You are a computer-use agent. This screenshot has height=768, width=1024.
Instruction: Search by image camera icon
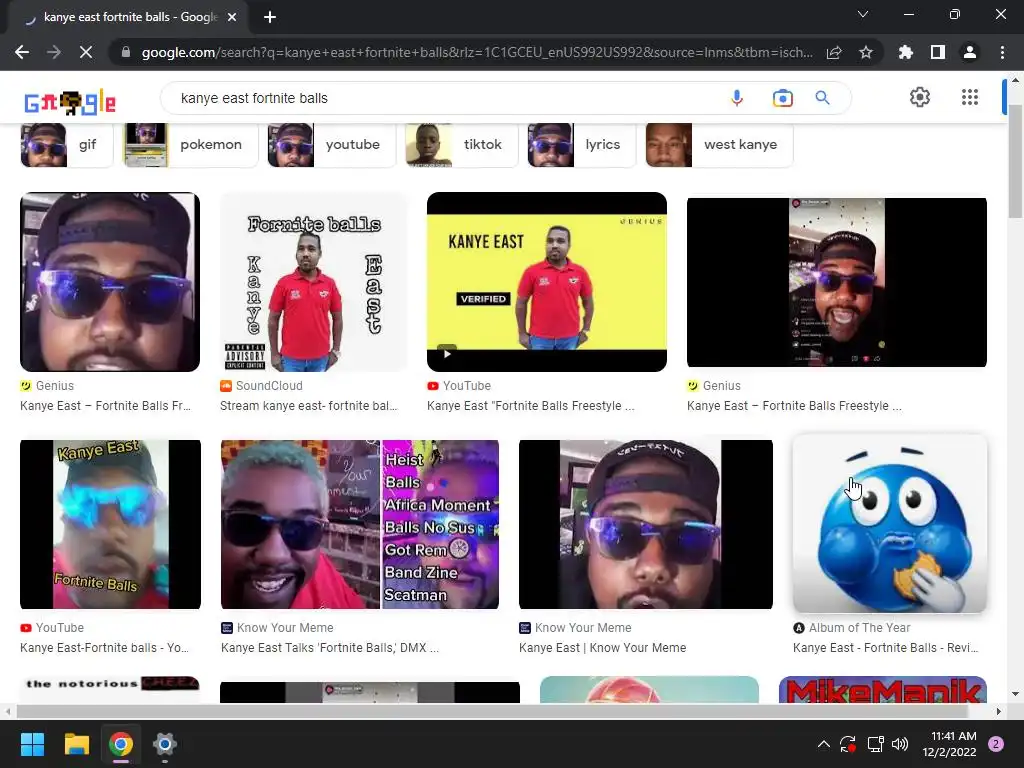[782, 98]
